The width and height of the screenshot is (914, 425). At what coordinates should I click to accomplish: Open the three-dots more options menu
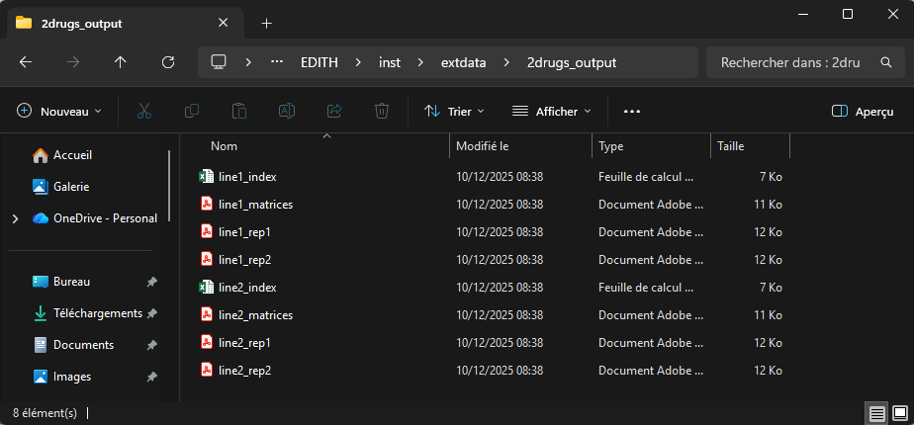[x=631, y=111]
